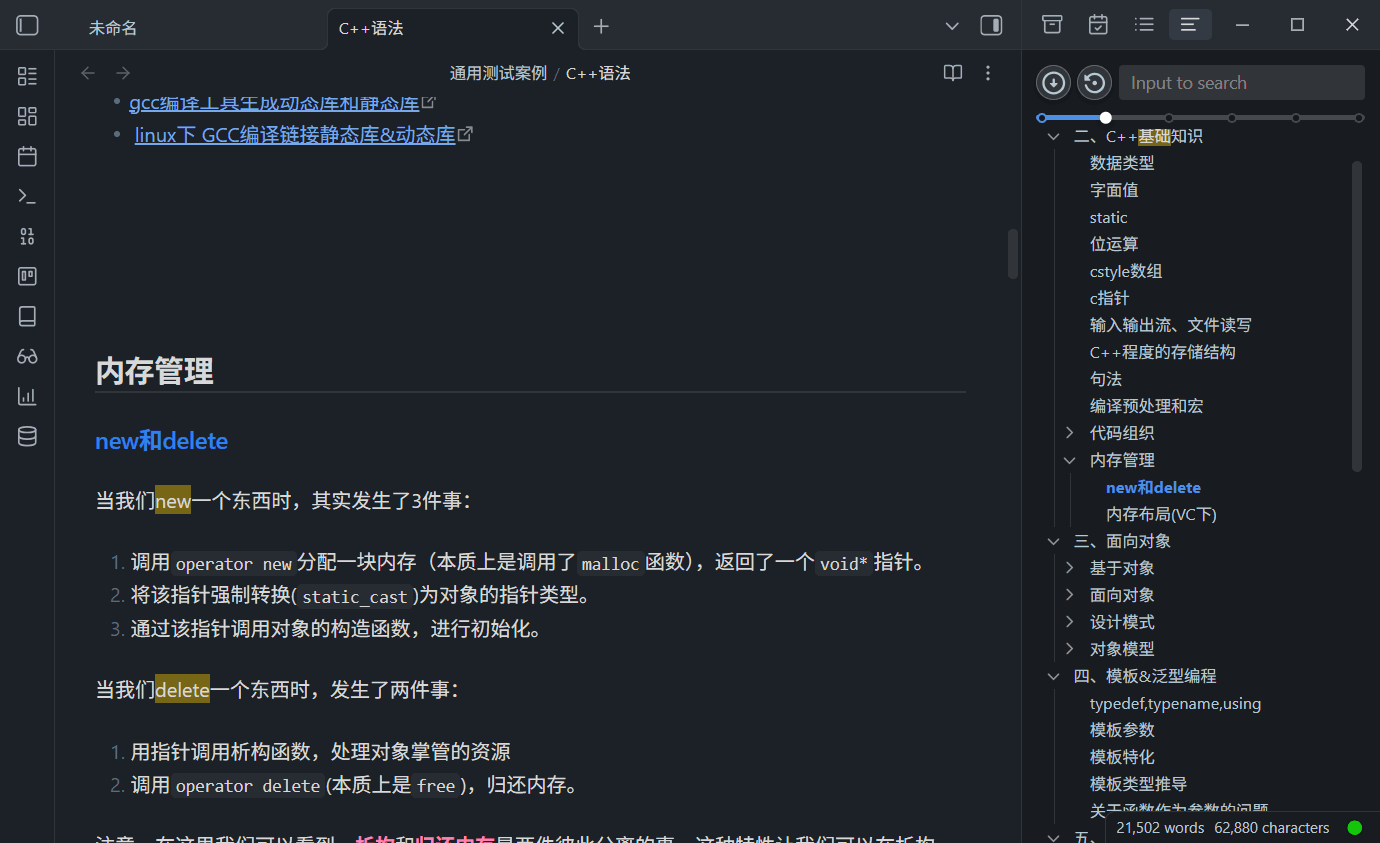Jump to 内存布局(VC下) in the outline
The height and width of the screenshot is (843, 1380).
(x=1160, y=514)
